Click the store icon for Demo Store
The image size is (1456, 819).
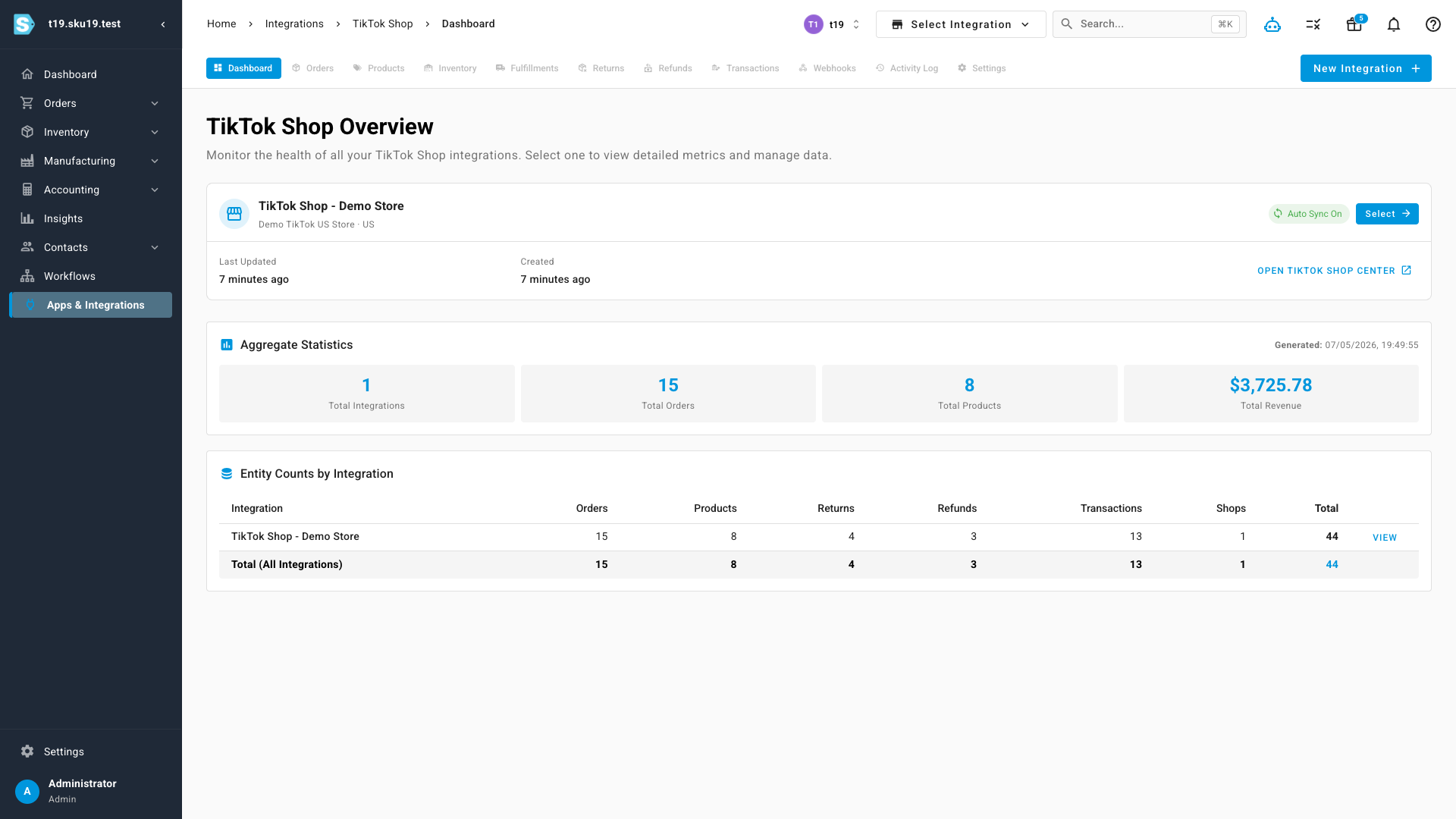coord(234,214)
